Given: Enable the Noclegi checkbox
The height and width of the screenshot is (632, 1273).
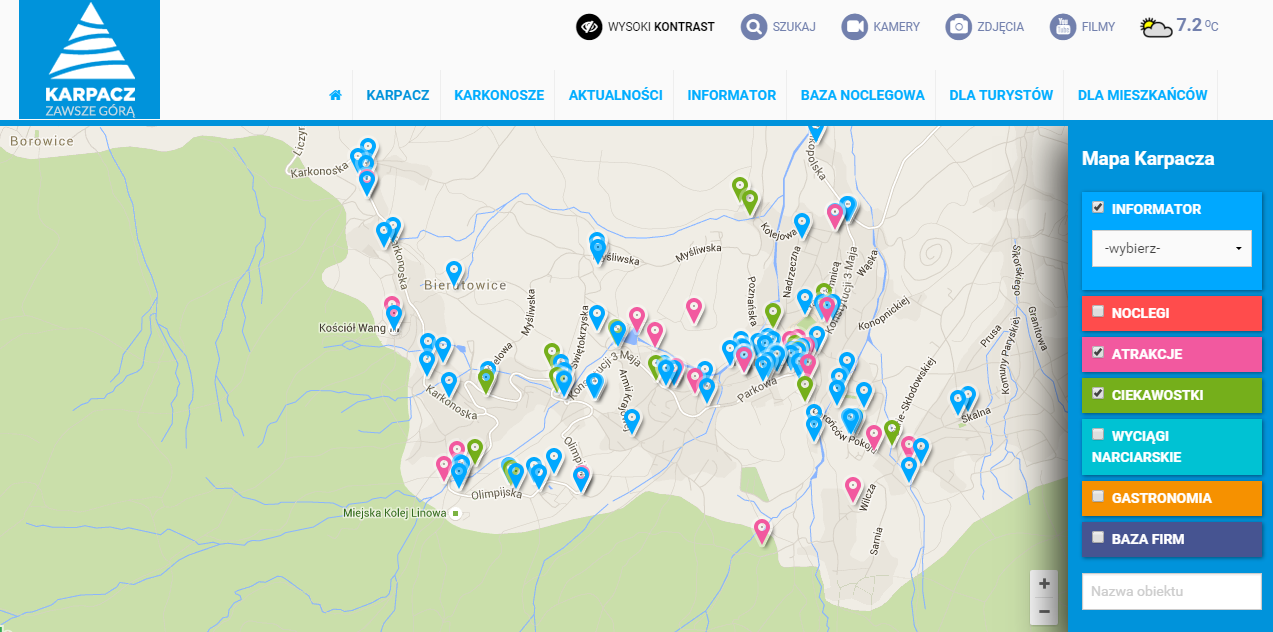Looking at the screenshot, I should click(1098, 311).
